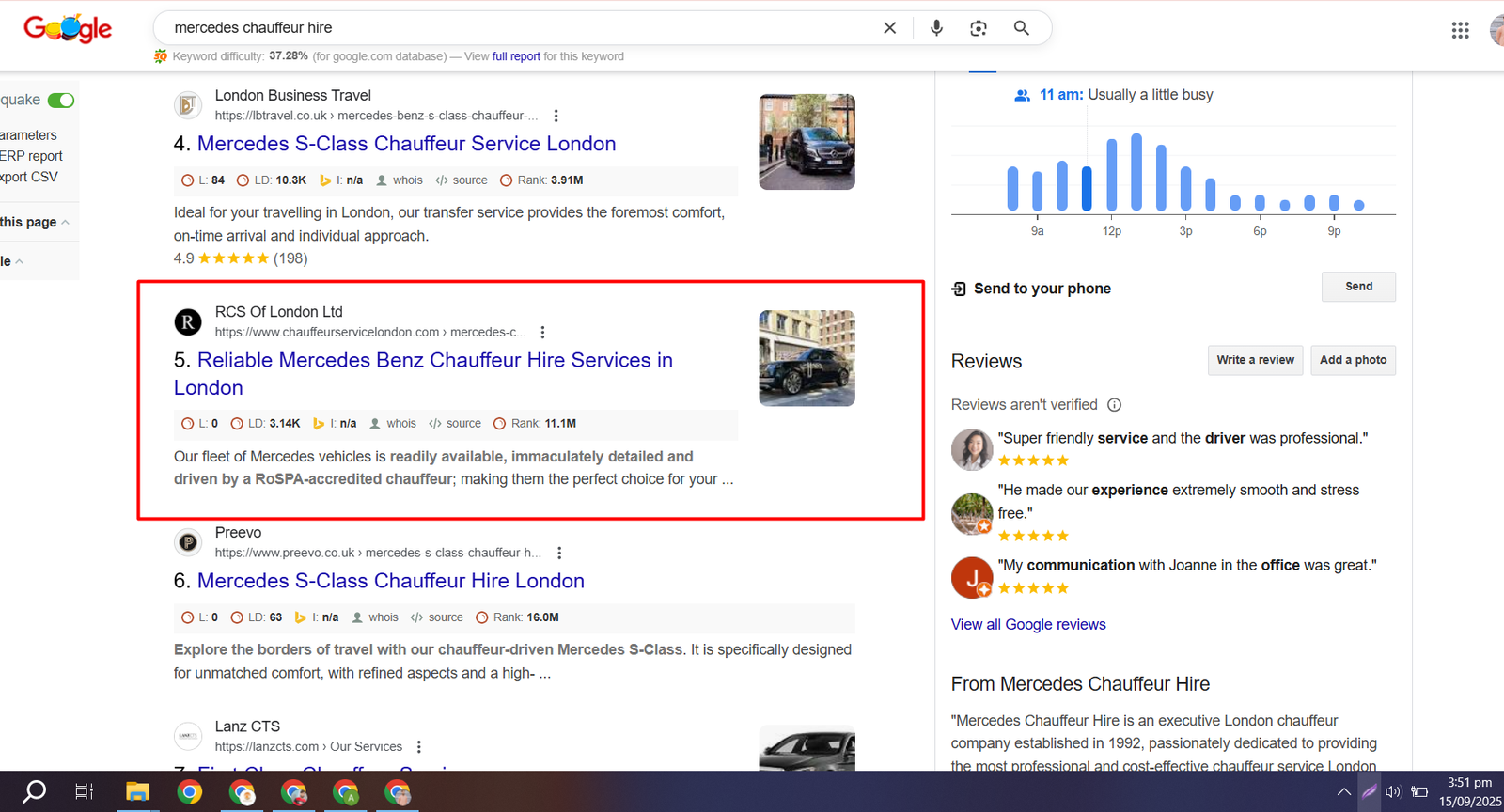Toggle the SEOquake switch off
Image resolution: width=1504 pixels, height=812 pixels.
[x=61, y=101]
